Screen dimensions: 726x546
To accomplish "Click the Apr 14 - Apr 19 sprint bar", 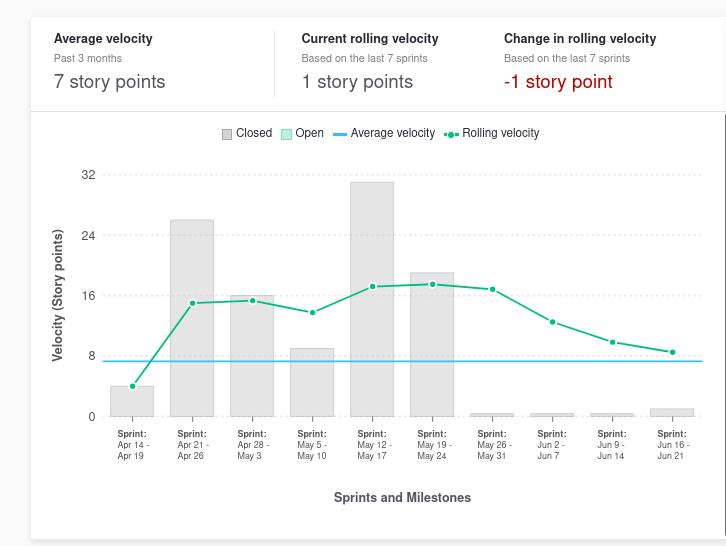I will tap(132, 402).
